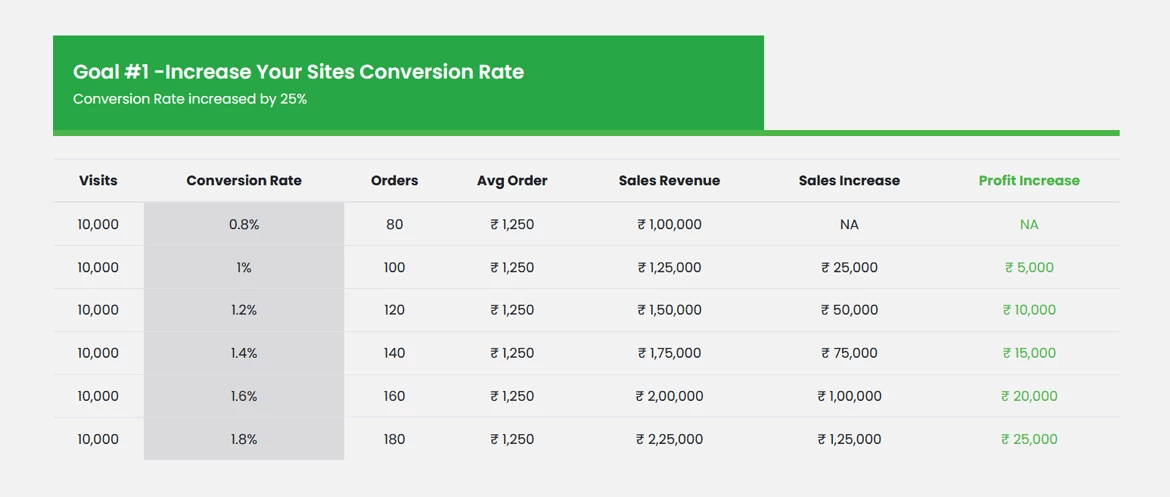Click the 1.8% conversion rate cell
Image resolution: width=1170 pixels, height=497 pixels.
coord(244,439)
